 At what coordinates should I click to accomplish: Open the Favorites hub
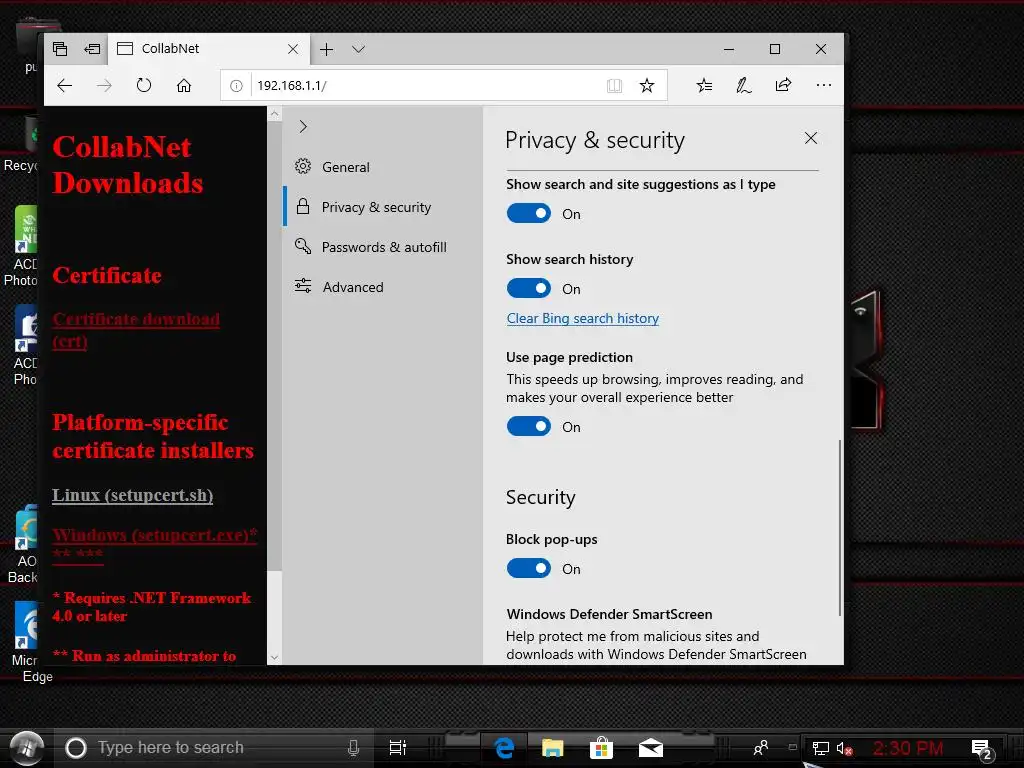coord(704,86)
